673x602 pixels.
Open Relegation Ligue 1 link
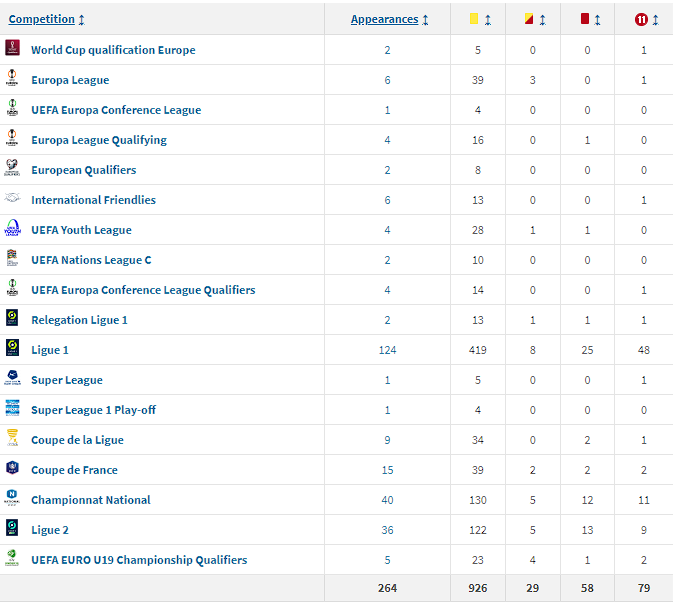pyautogui.click(x=79, y=320)
